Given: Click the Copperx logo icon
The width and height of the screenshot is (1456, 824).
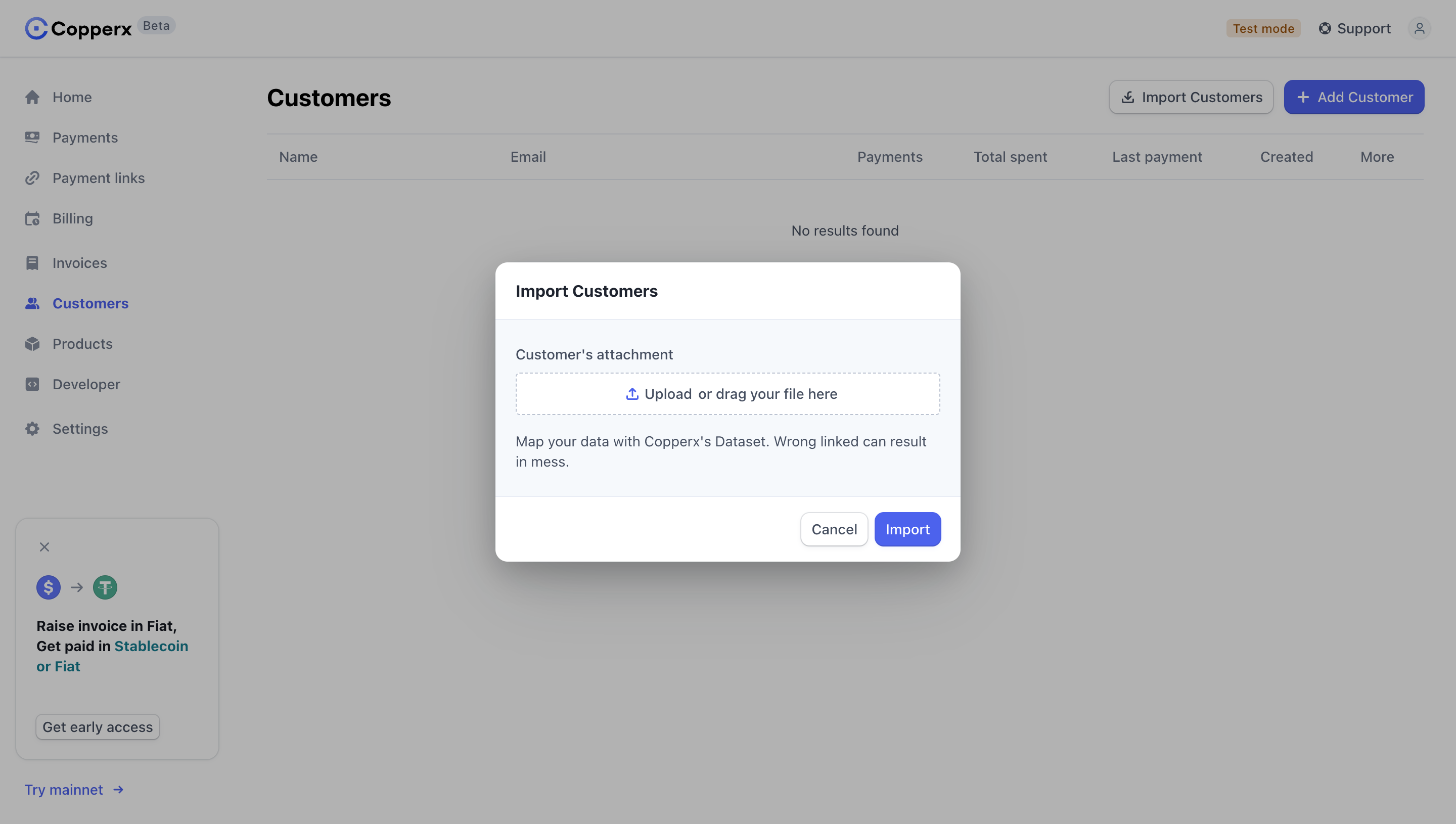Looking at the screenshot, I should (x=36, y=28).
